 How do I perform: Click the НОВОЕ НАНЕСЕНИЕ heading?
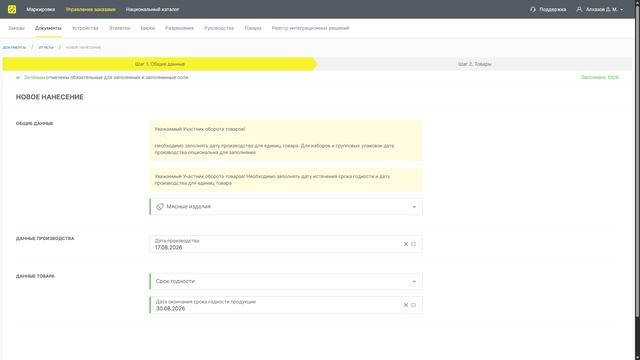click(x=49, y=97)
